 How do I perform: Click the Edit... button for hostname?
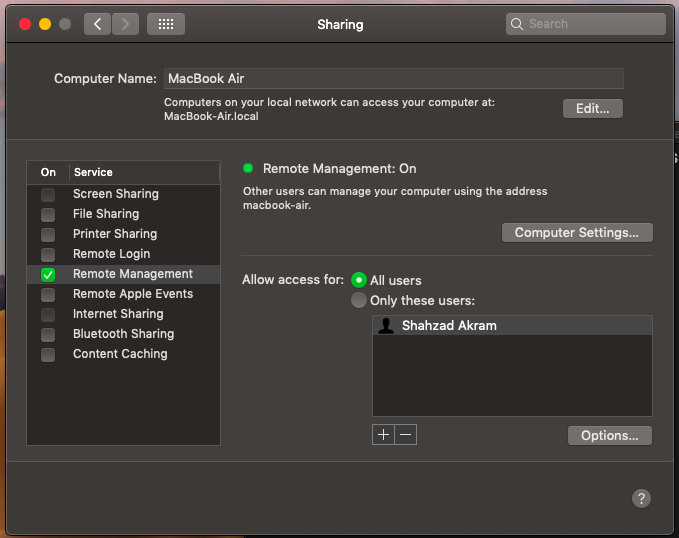click(593, 108)
